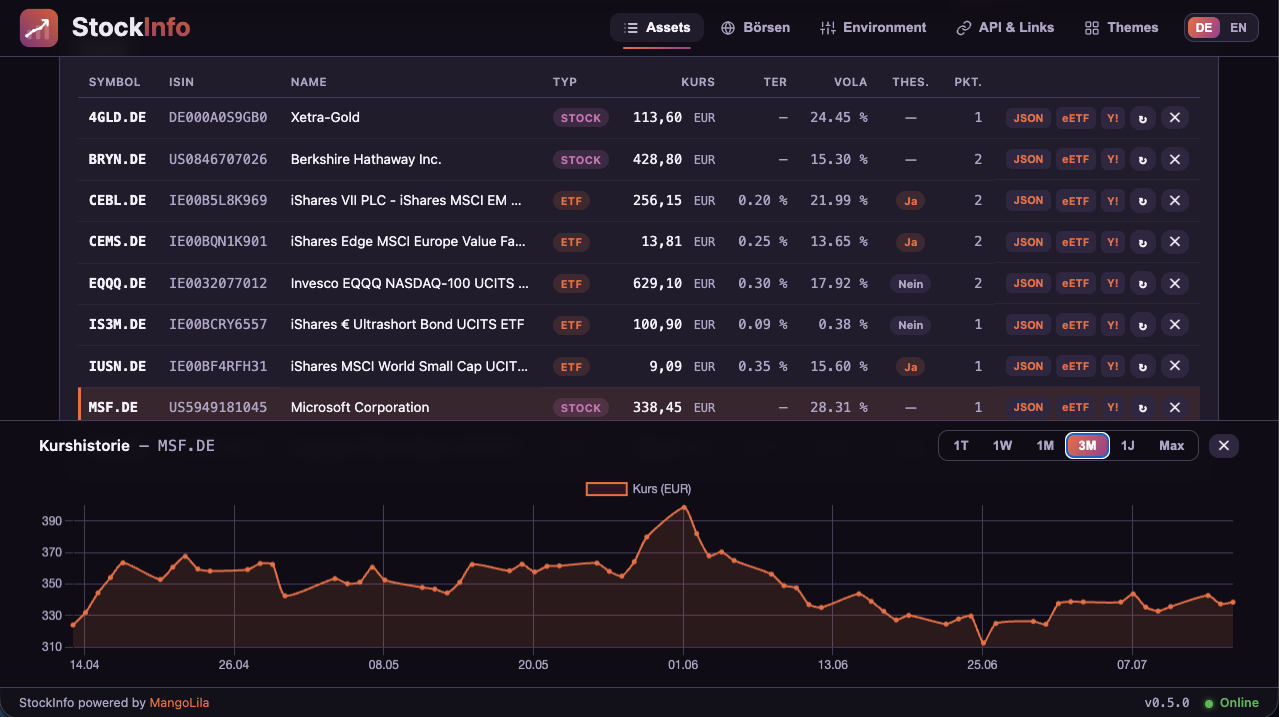The width and height of the screenshot is (1279, 717).
Task: Sort by SYMBOL column header
Action: [x=114, y=82]
